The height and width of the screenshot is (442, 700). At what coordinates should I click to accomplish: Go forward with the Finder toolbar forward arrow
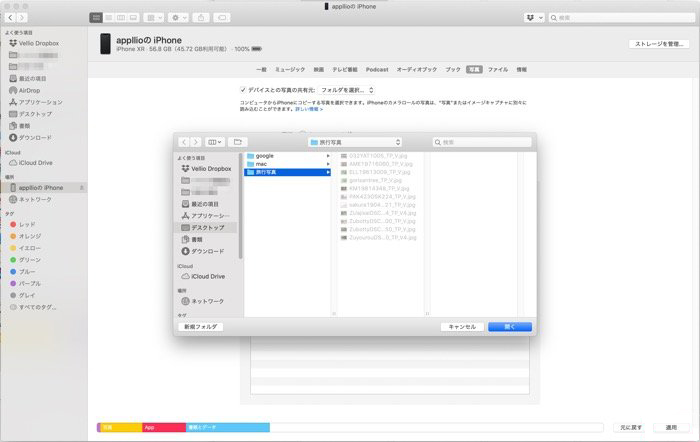tap(21, 17)
